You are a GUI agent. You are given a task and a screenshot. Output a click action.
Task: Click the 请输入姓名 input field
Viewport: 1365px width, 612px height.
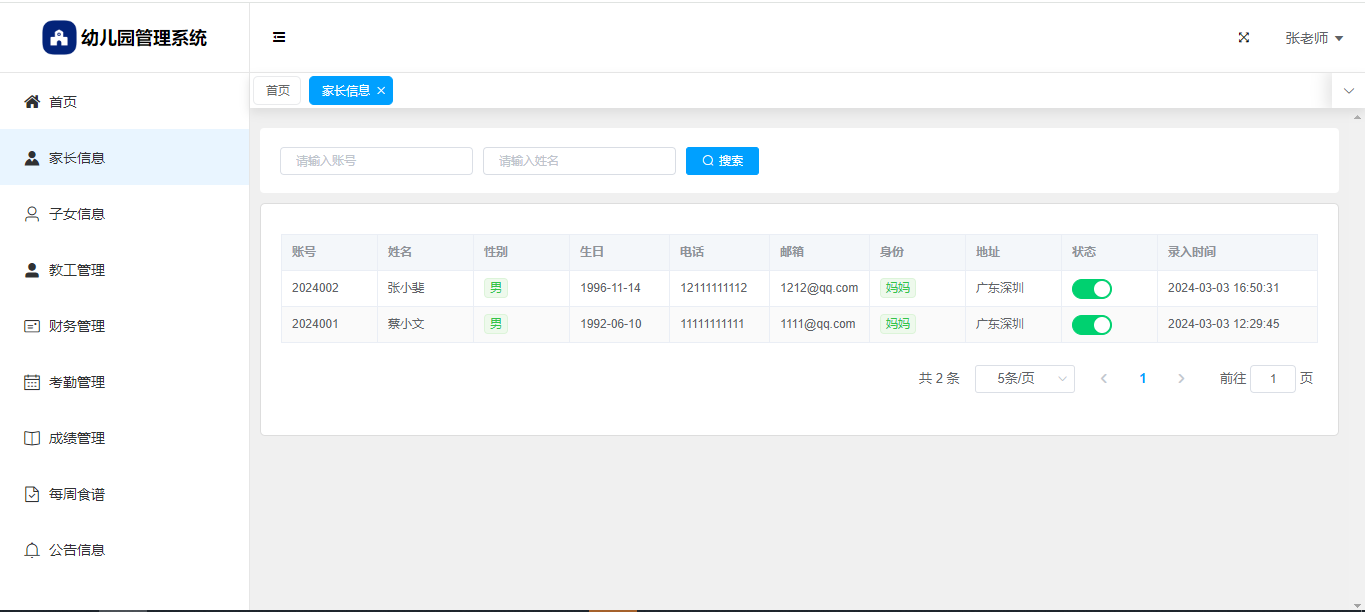tap(579, 161)
